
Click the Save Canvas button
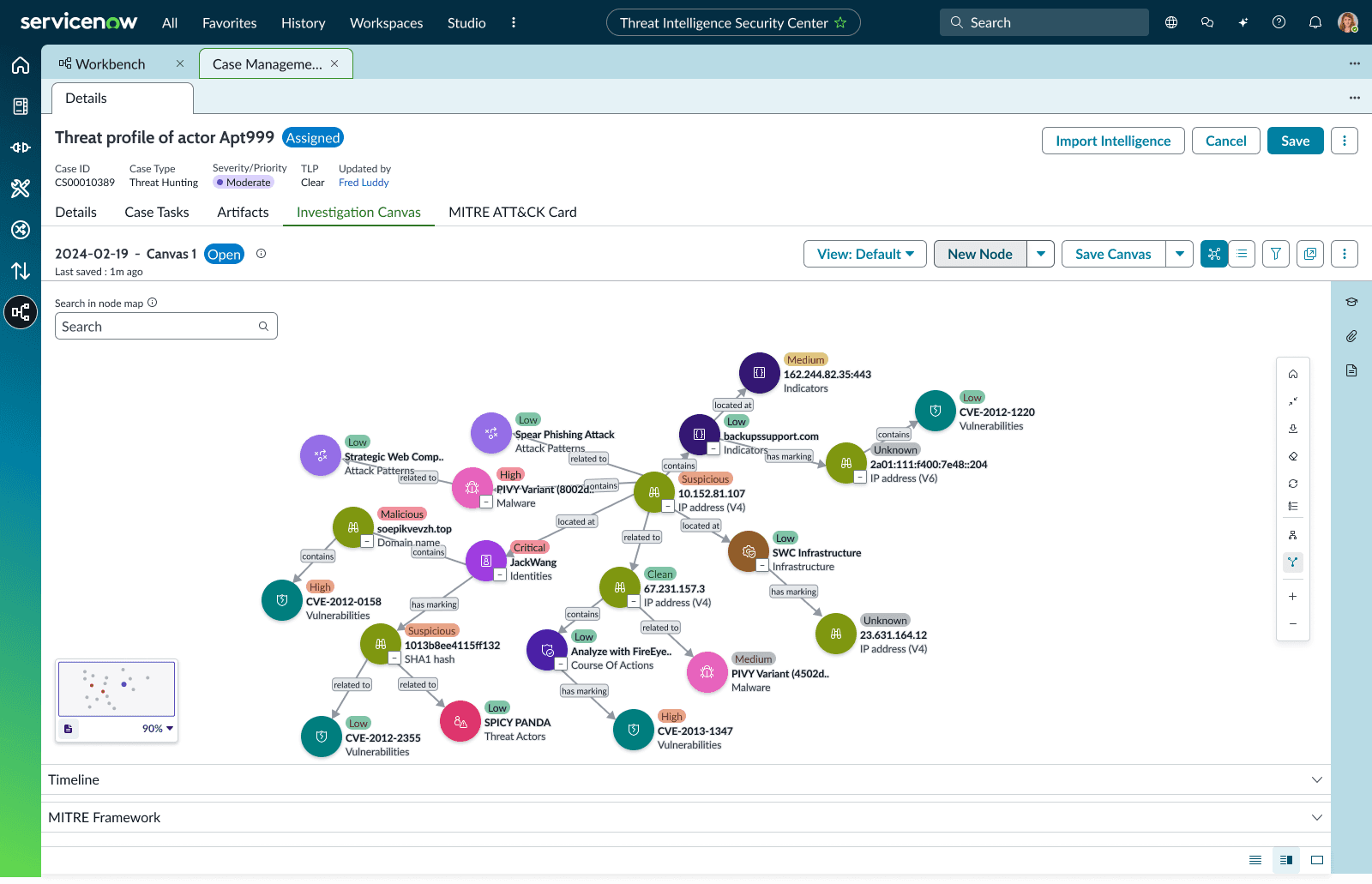point(1113,254)
